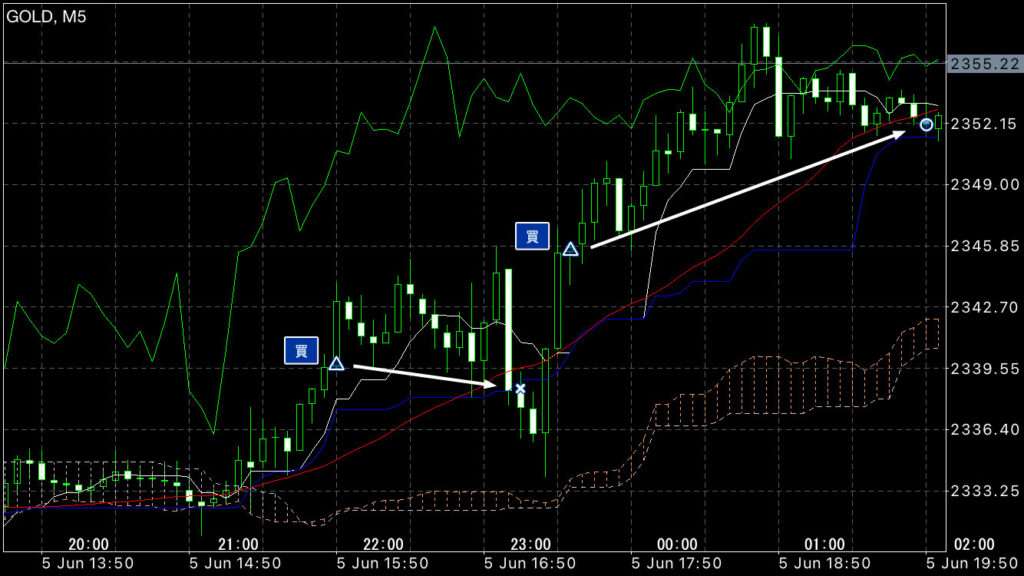The height and width of the screenshot is (576, 1024).
Task: Click price level 2352.15 on the scale
Action: coord(984,123)
